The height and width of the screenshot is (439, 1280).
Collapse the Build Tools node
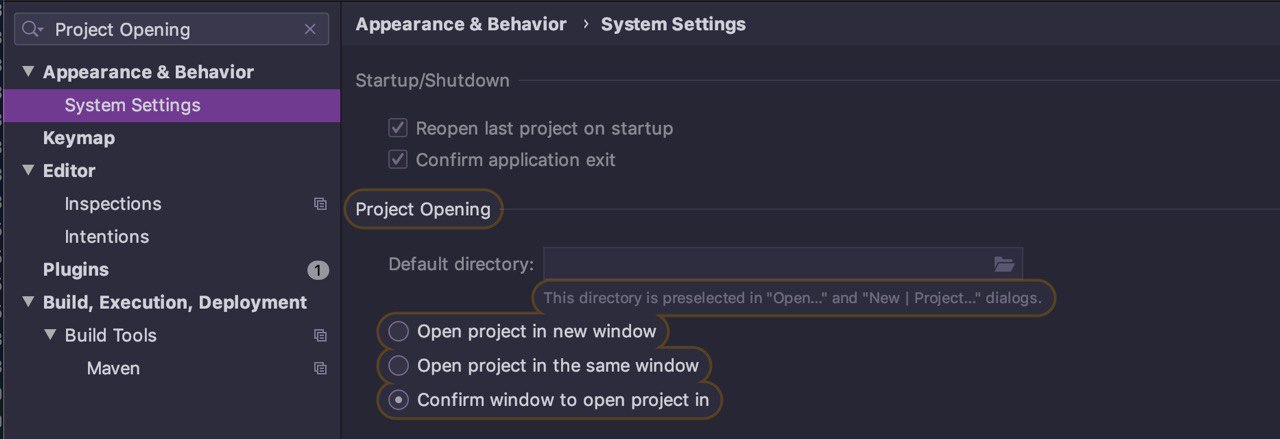49,336
